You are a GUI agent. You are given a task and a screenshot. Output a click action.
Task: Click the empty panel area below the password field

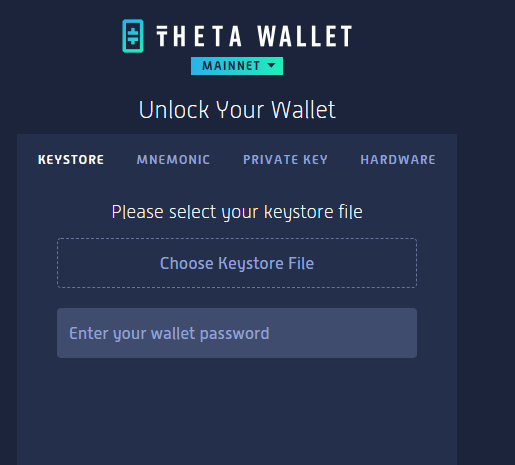237,412
